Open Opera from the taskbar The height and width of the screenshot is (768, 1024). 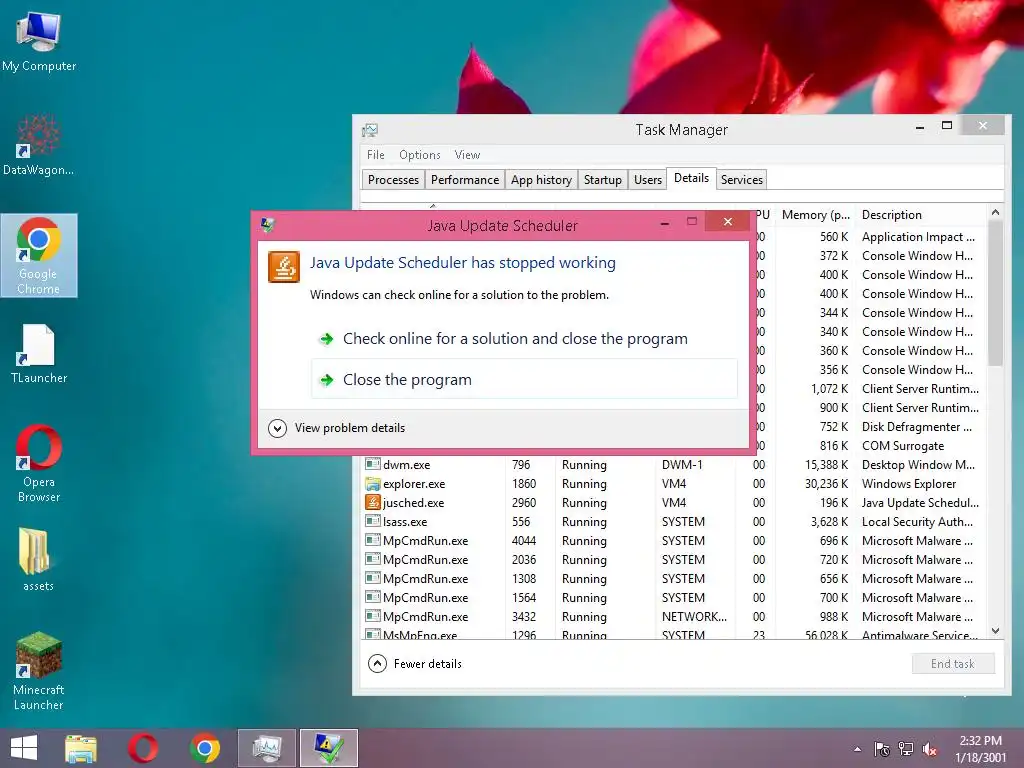(x=142, y=748)
